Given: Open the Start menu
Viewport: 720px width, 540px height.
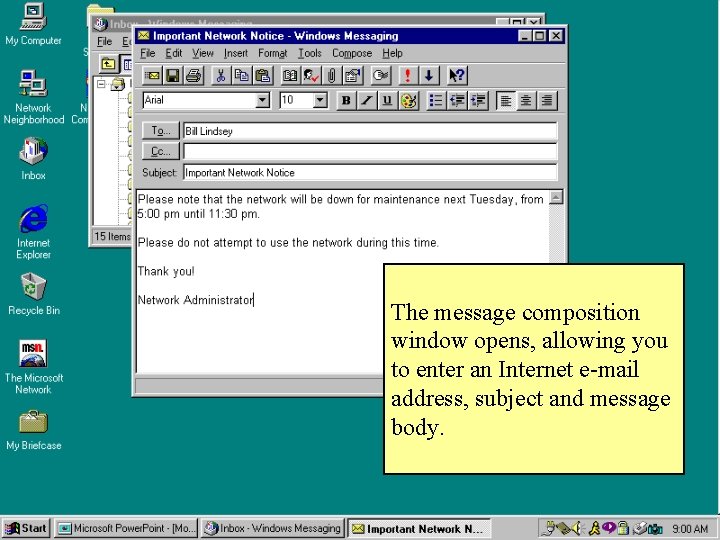Looking at the screenshot, I should 26,528.
